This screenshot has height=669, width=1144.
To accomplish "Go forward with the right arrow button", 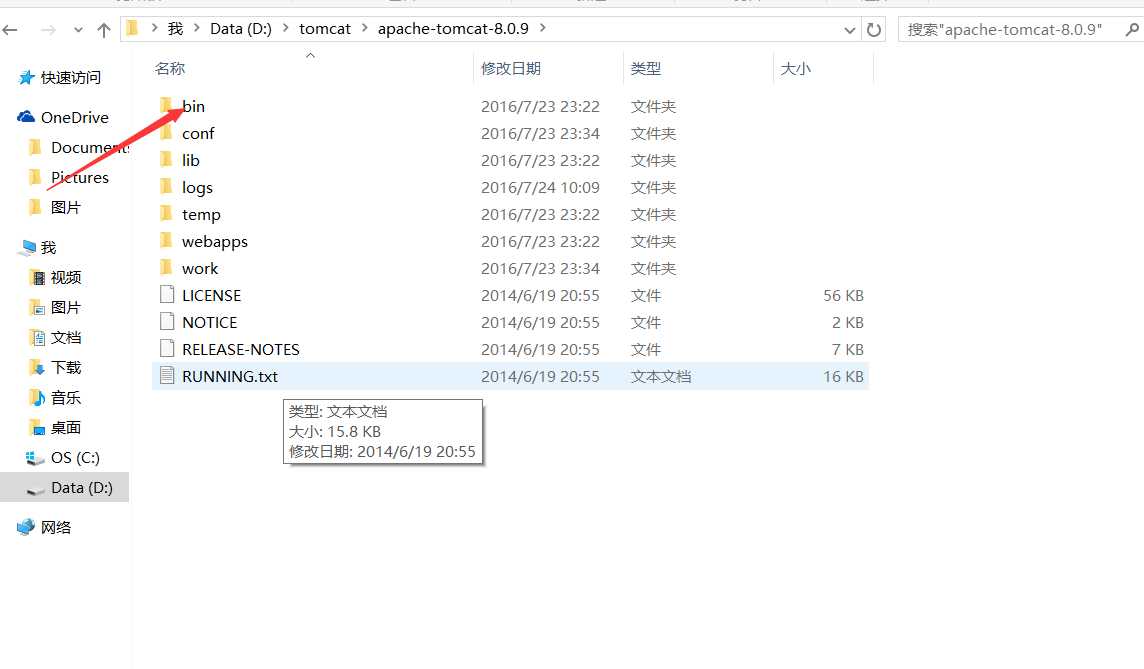I will click(x=48, y=30).
